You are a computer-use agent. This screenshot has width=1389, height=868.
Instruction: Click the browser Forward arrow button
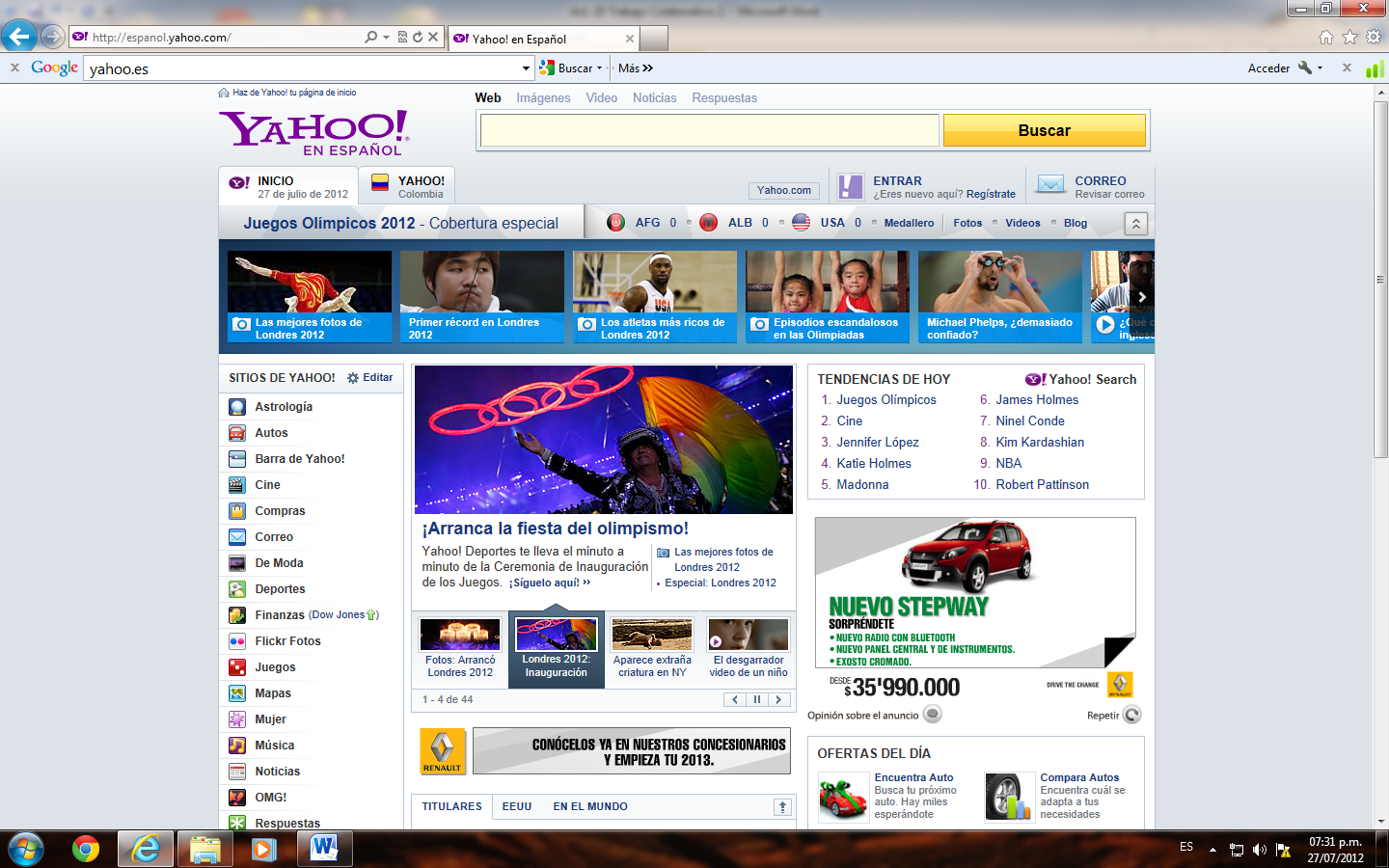[x=53, y=37]
